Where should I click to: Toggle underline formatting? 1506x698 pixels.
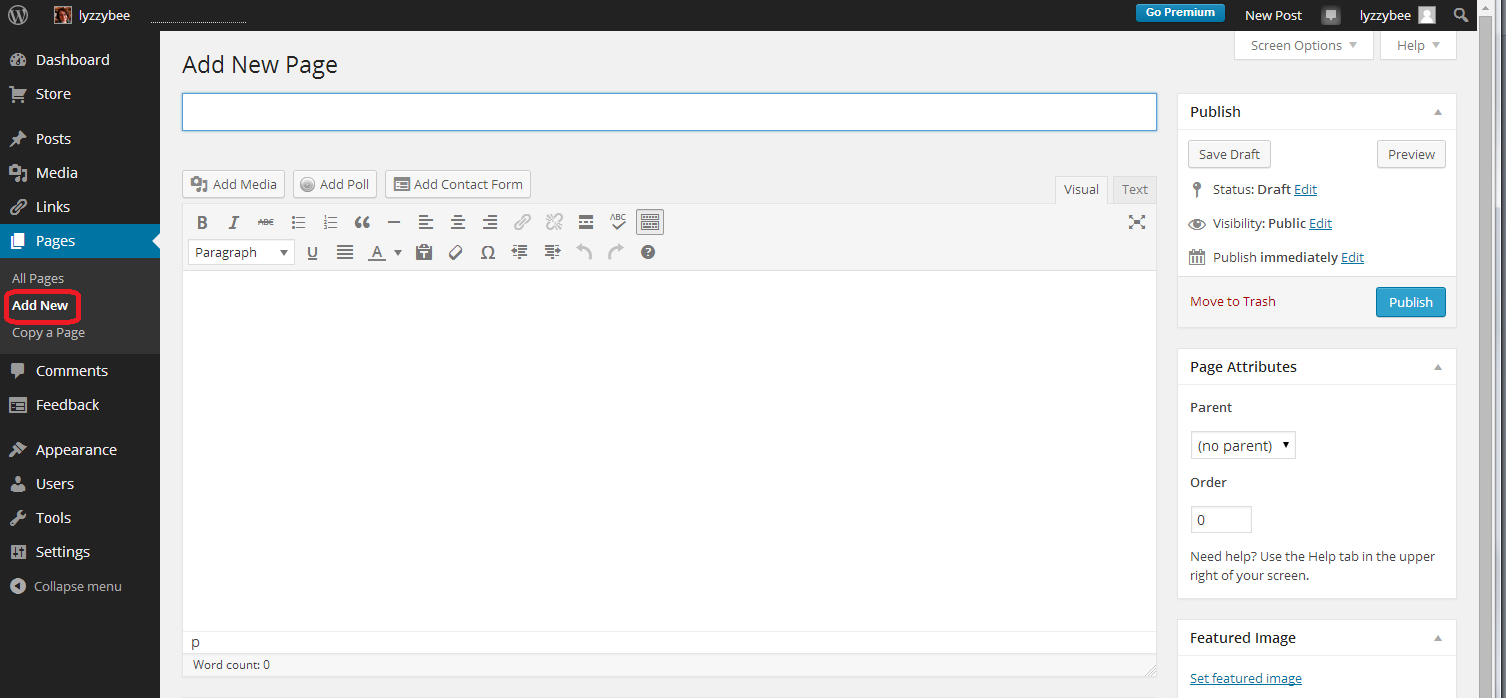point(312,253)
